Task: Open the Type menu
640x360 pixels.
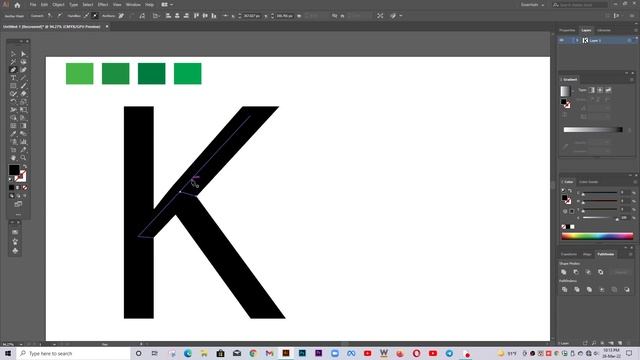Action: pos(73,5)
